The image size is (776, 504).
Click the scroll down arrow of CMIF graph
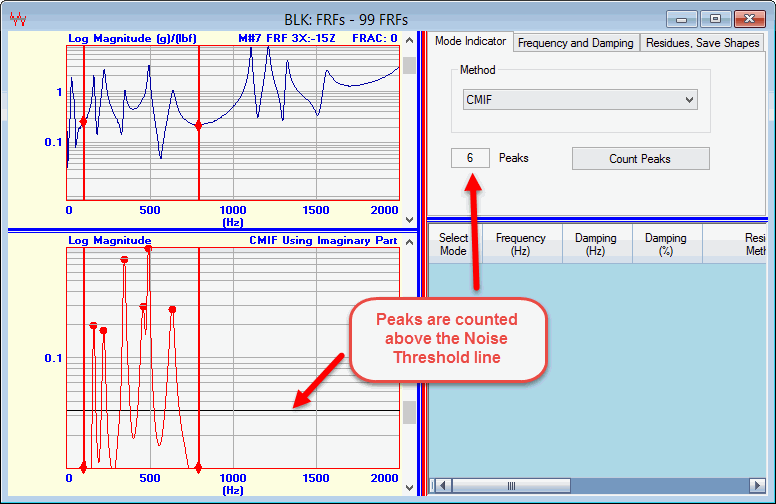409,488
